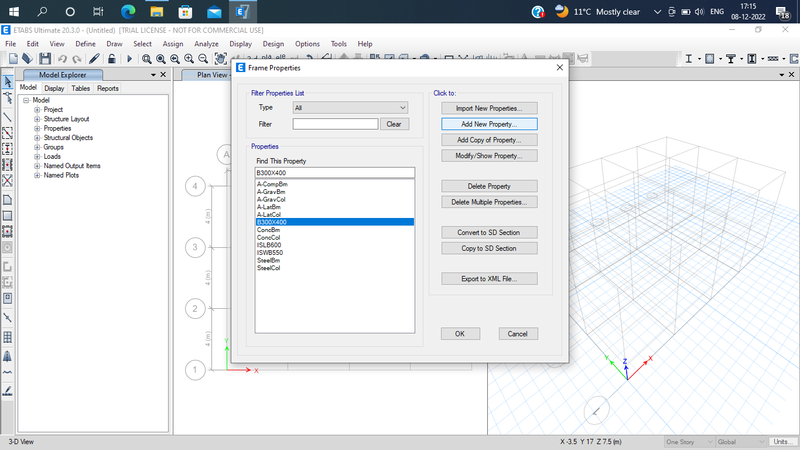Expand the Structural Objects tree node

coord(37,138)
